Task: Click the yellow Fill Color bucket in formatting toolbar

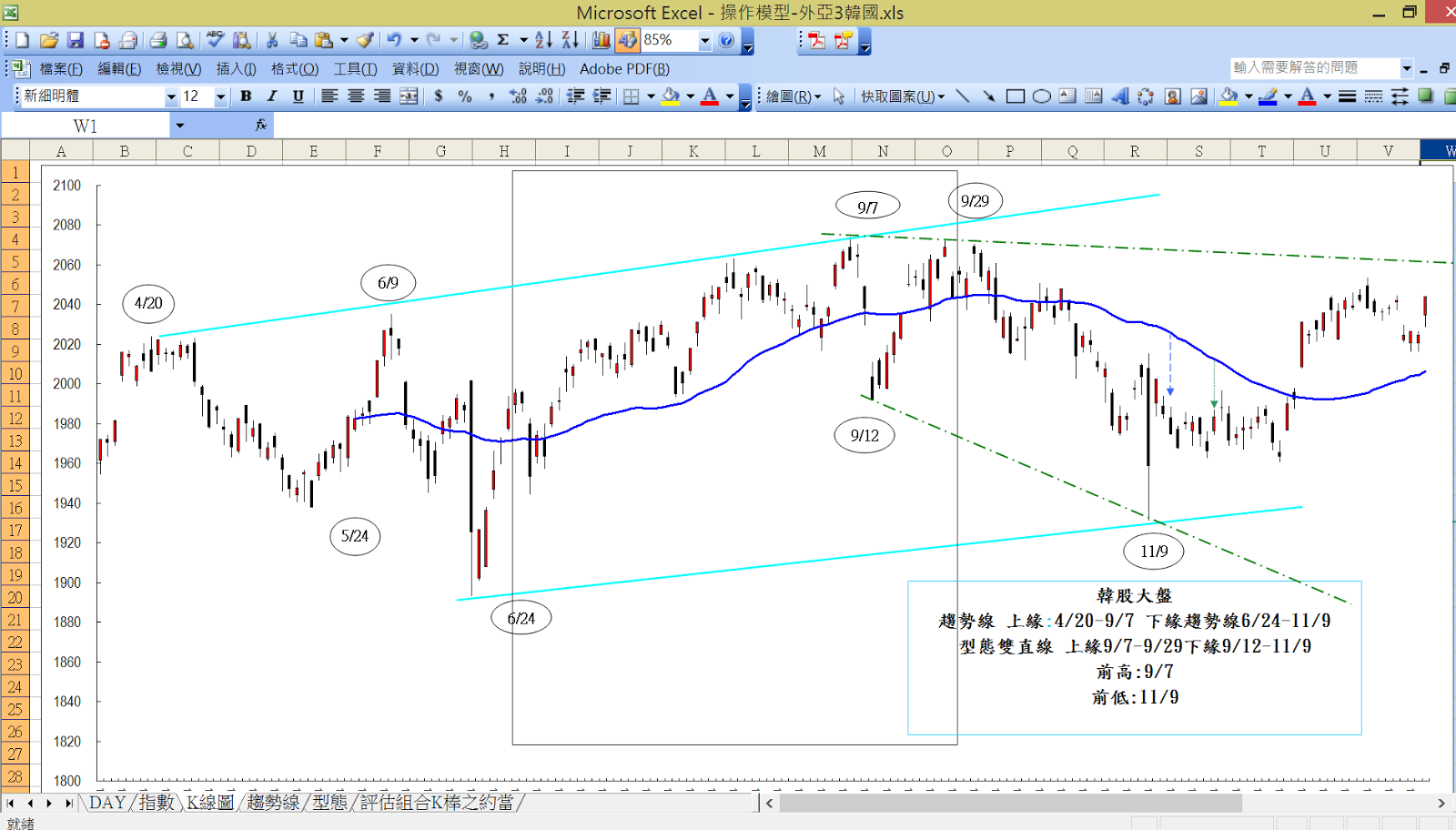Action: pyautogui.click(x=671, y=96)
